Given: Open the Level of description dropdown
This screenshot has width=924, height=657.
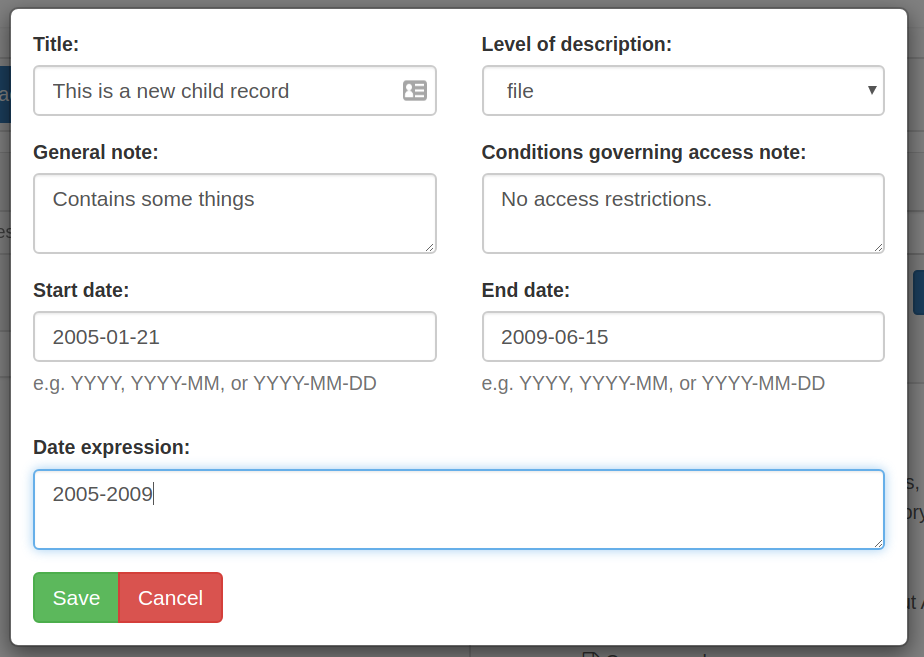Looking at the screenshot, I should (x=682, y=91).
